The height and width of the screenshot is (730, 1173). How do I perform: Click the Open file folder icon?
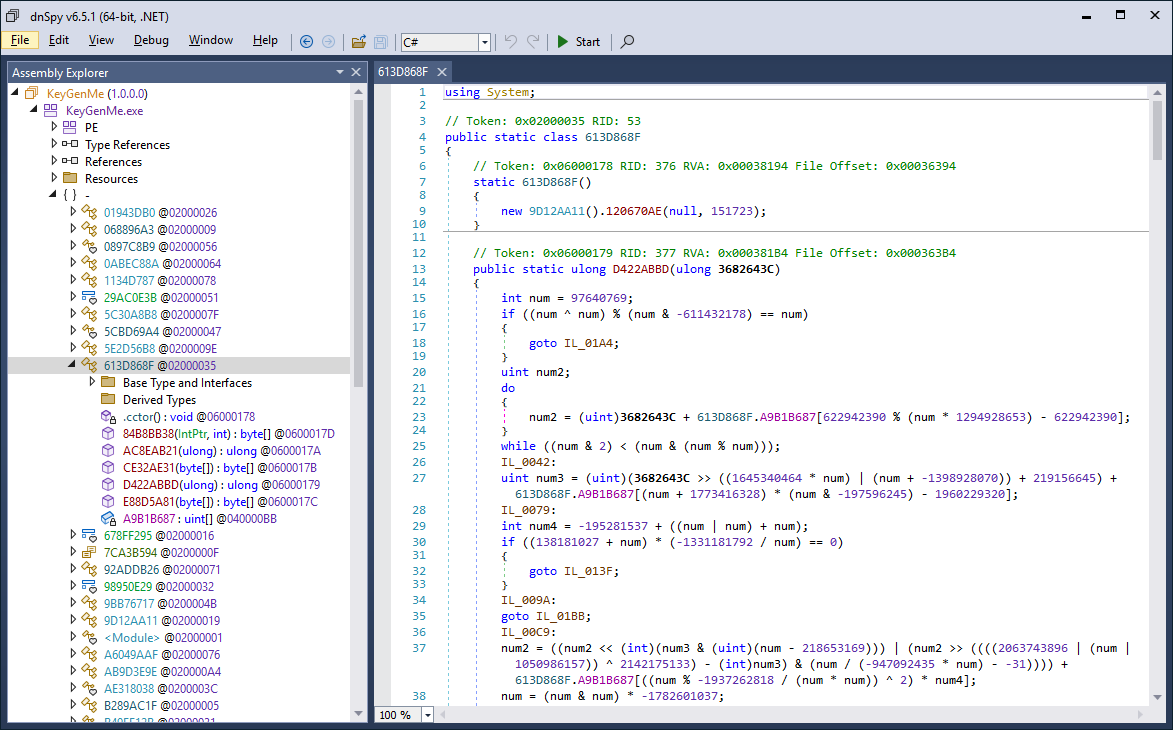tap(358, 41)
